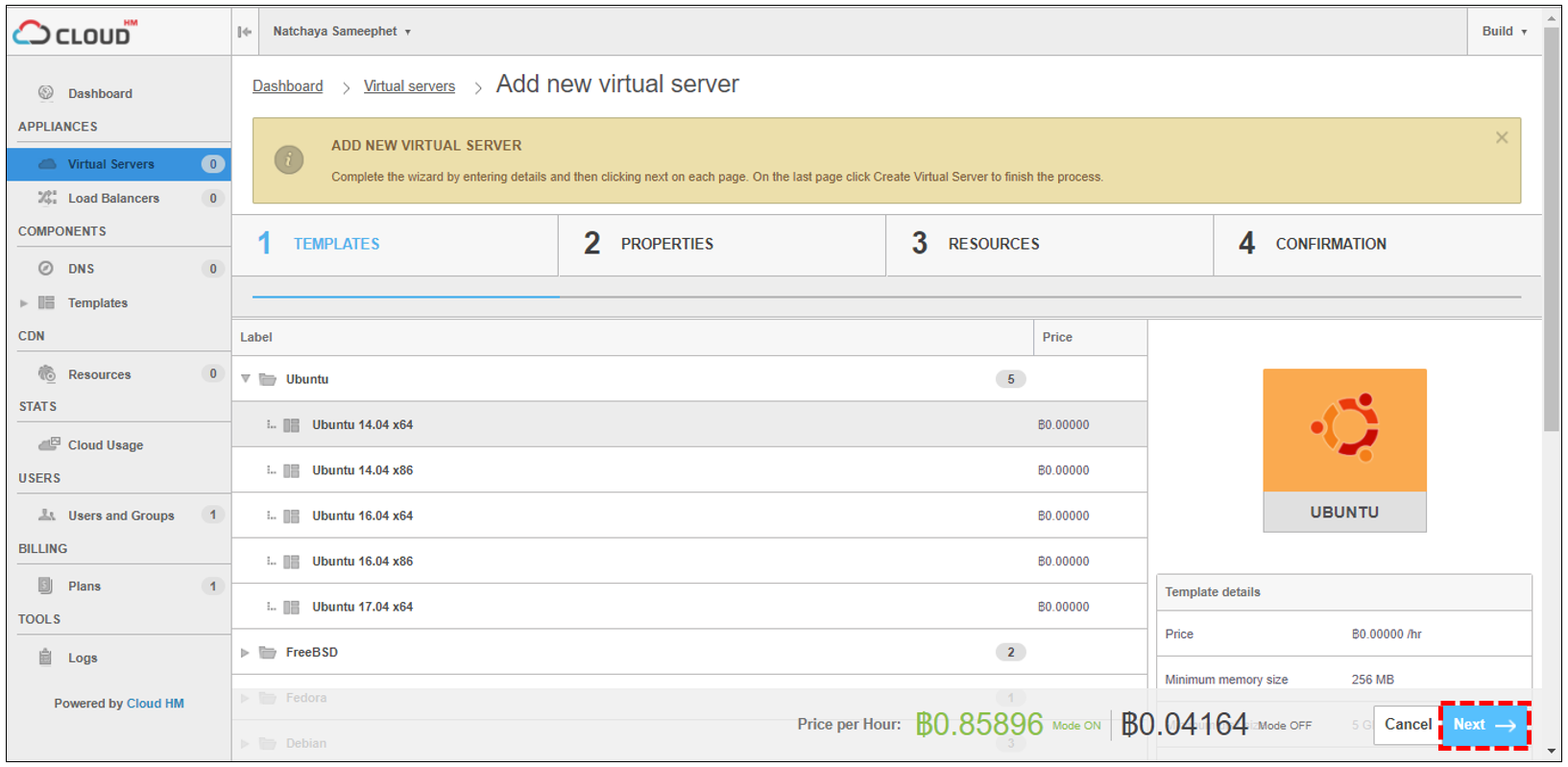Screen dimensions: 1568x767
Task: Collapse the sidebar with the arrow icon
Action: tap(245, 32)
